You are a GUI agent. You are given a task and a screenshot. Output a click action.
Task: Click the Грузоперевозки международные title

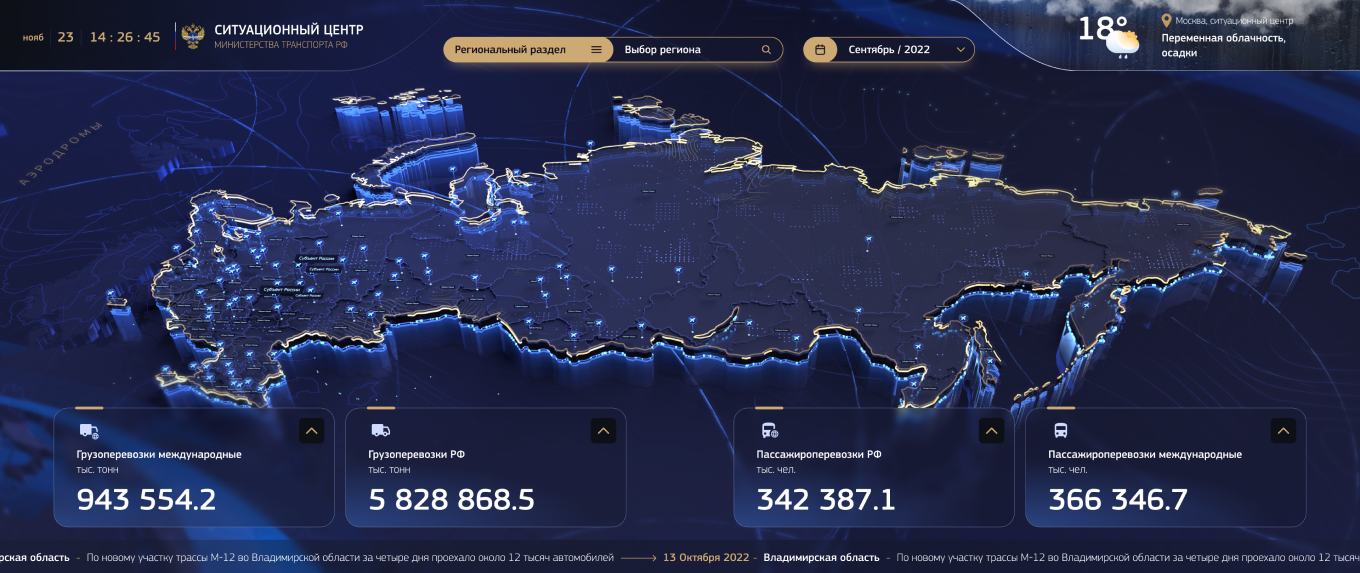(x=159, y=454)
